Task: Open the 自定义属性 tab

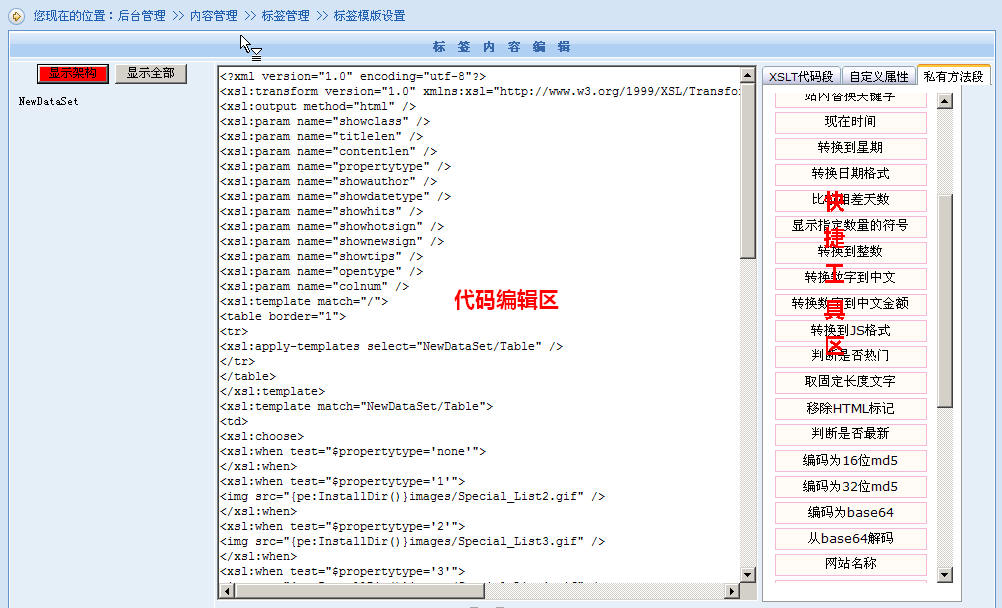Action: point(879,76)
